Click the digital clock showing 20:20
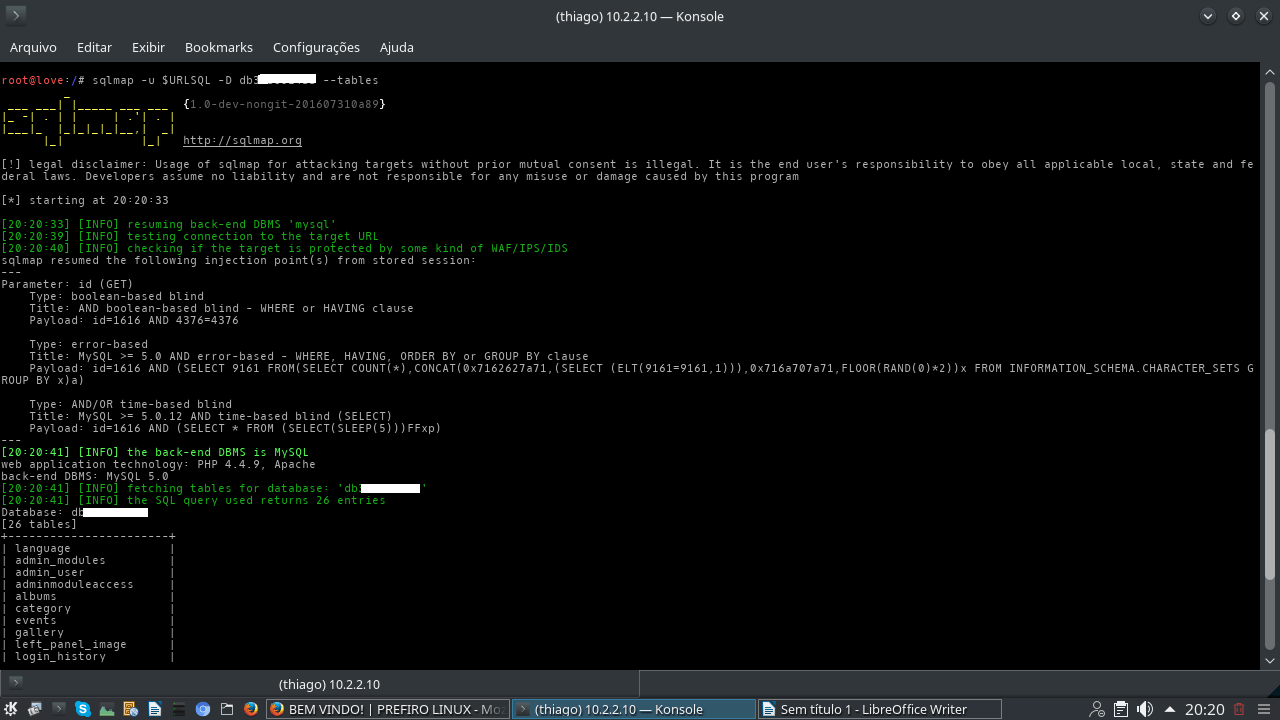The height and width of the screenshot is (720, 1280). 1204,709
